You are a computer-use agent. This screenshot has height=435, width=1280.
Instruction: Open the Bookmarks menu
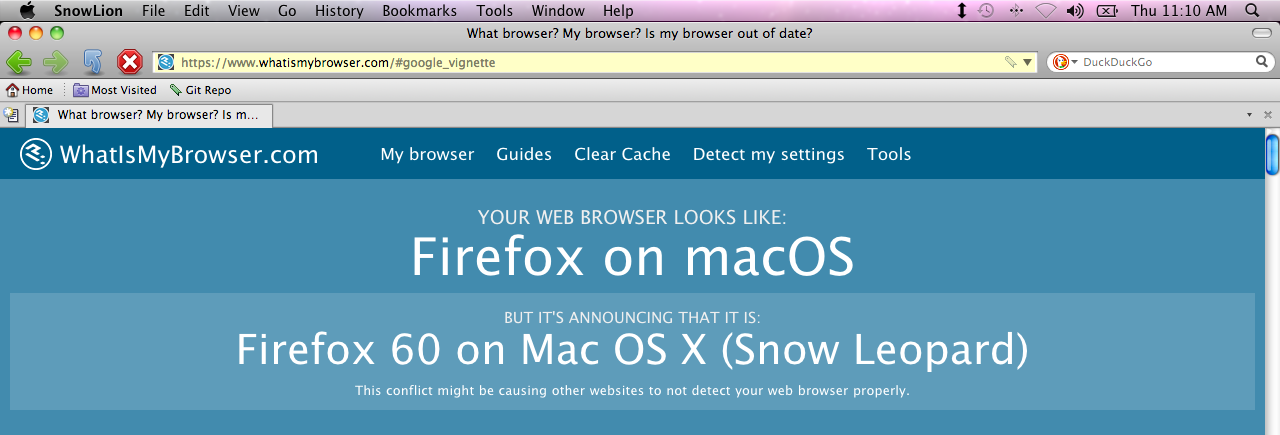tap(420, 11)
